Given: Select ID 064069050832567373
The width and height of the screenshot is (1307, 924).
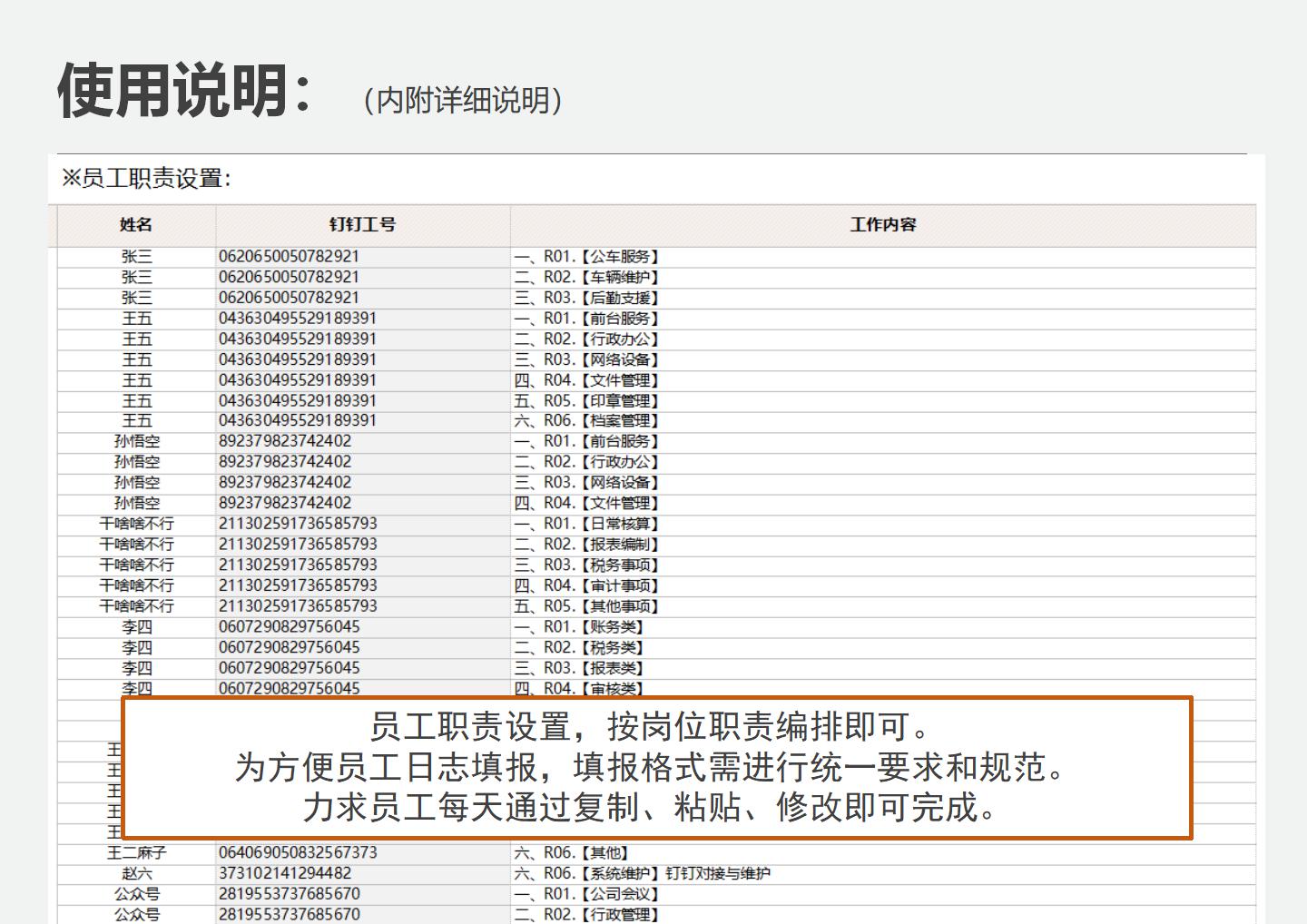Looking at the screenshot, I should coord(362,853).
